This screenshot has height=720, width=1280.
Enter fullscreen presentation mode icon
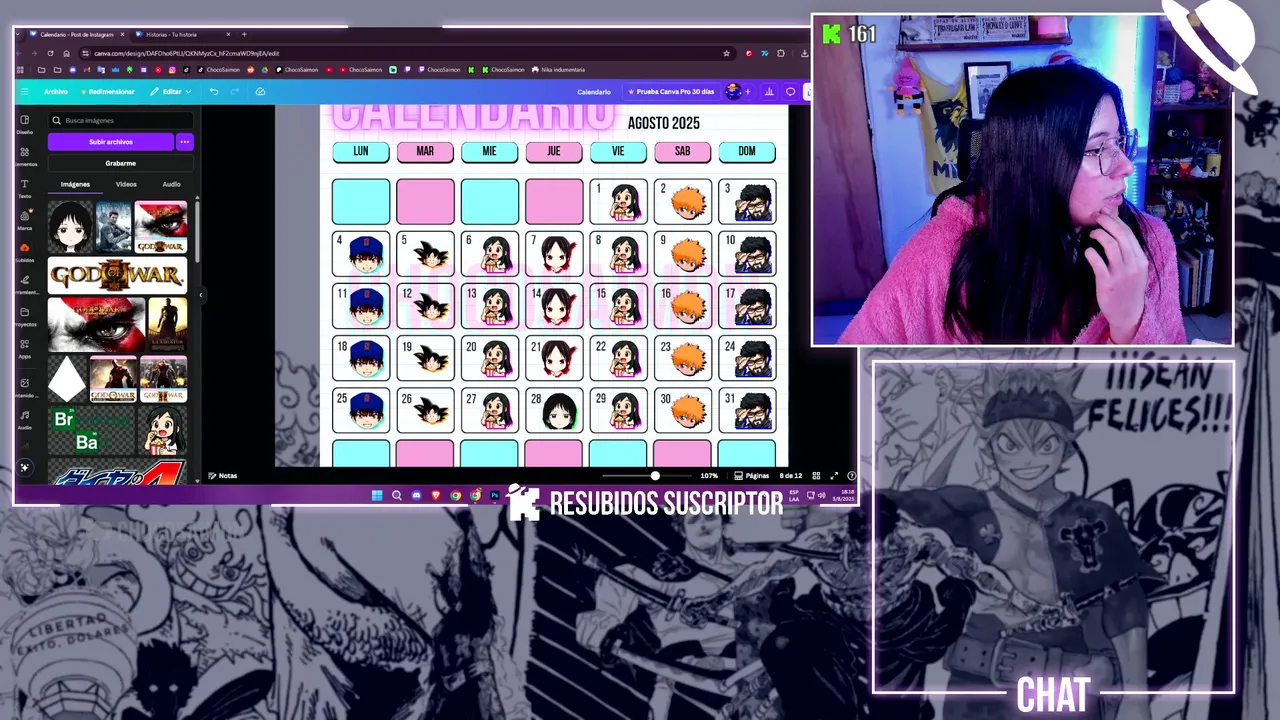tap(834, 476)
